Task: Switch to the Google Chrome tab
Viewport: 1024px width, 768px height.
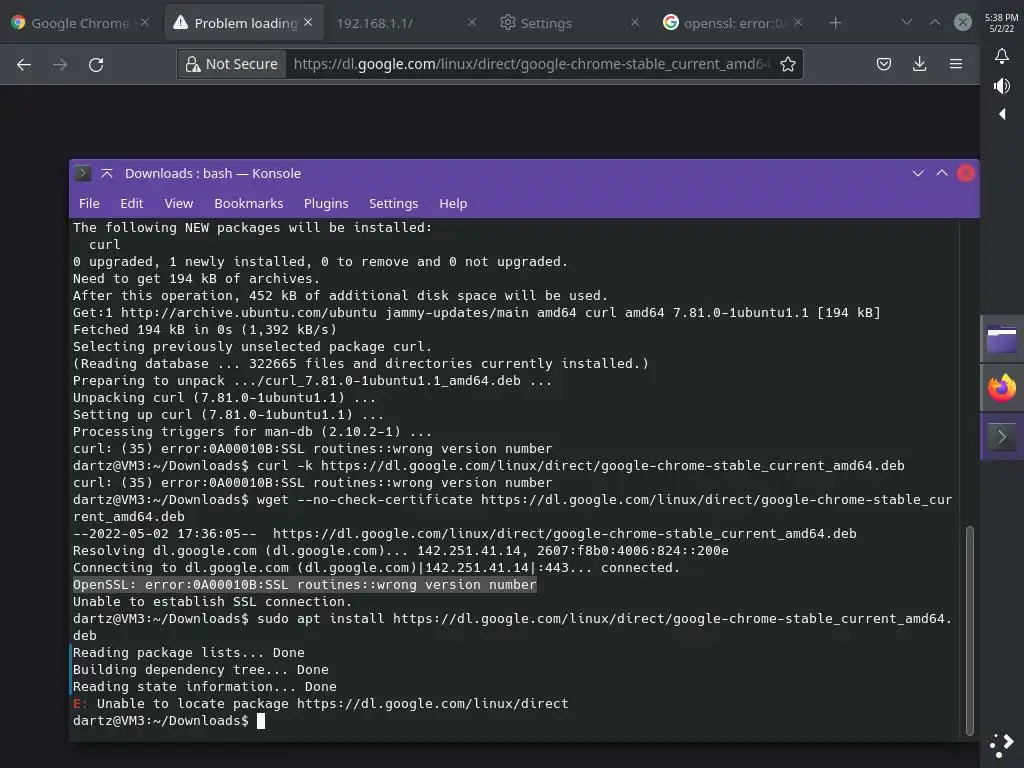Action: tap(80, 23)
